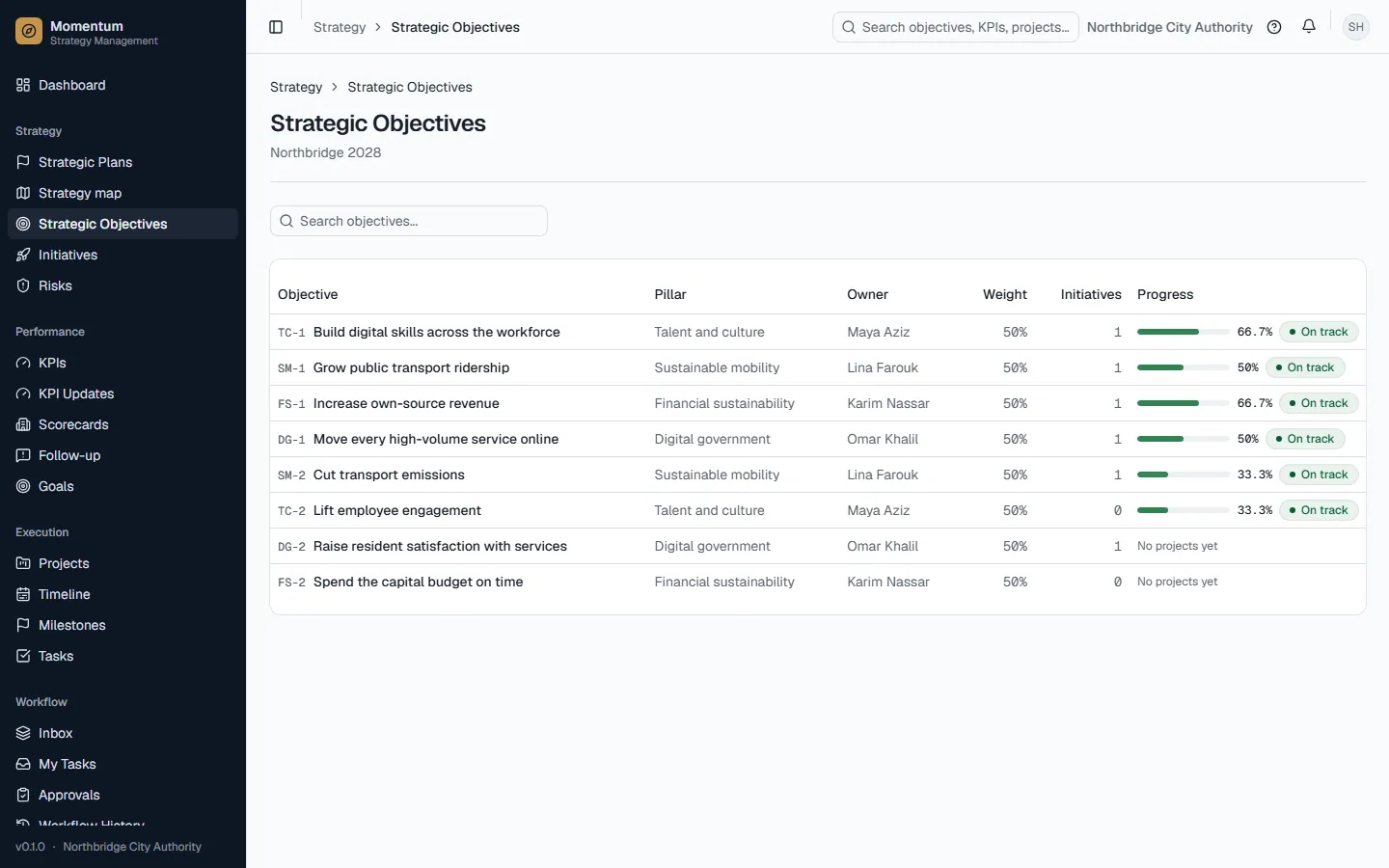
Task: Click the Weight column header
Action: [x=1005, y=294]
